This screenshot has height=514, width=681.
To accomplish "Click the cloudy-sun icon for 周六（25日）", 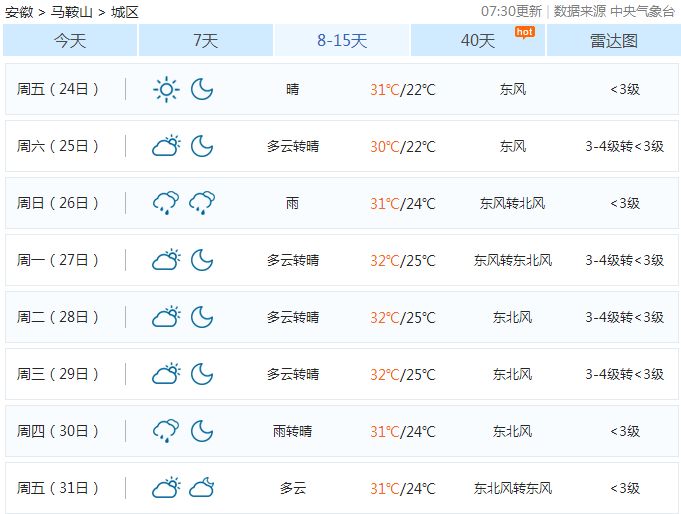I will pos(166,146).
